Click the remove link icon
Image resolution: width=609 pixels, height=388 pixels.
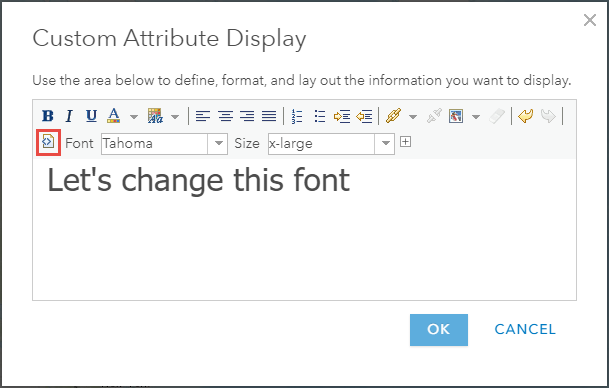point(434,116)
